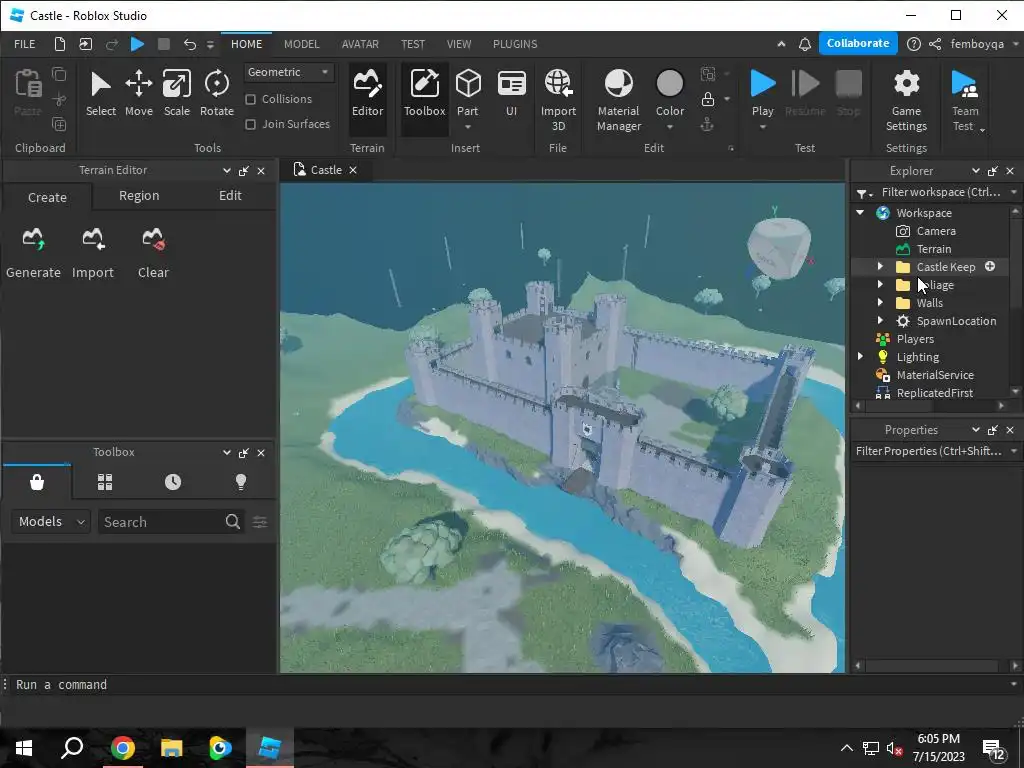Open Toolbox Inventory grid tab

104,482
